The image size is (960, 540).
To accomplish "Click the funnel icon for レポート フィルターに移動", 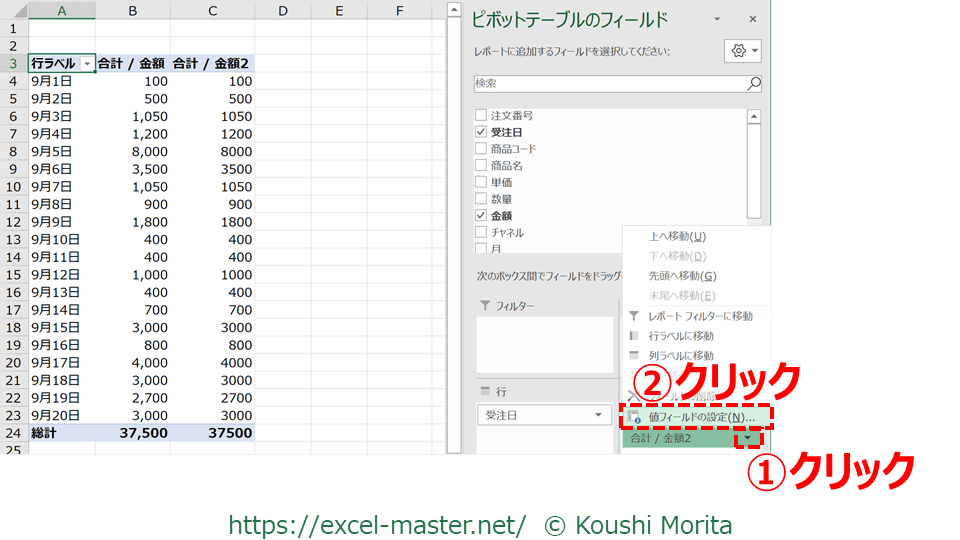I will [633, 316].
